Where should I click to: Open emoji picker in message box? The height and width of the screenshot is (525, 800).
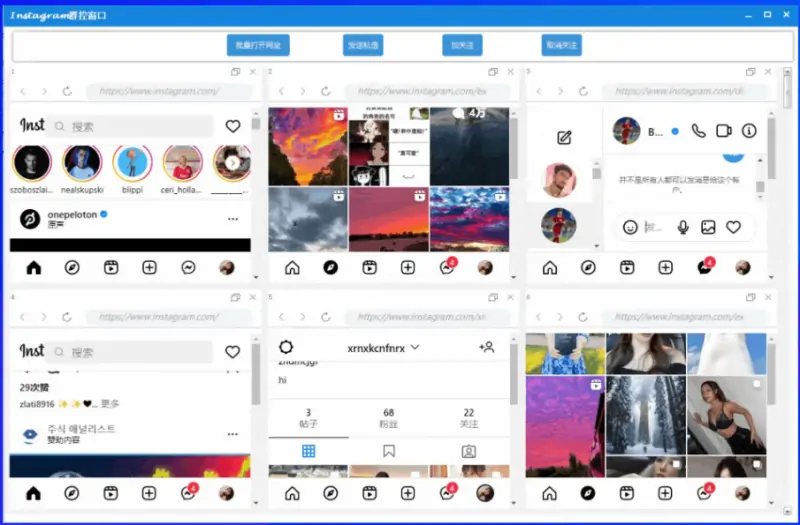tap(630, 227)
